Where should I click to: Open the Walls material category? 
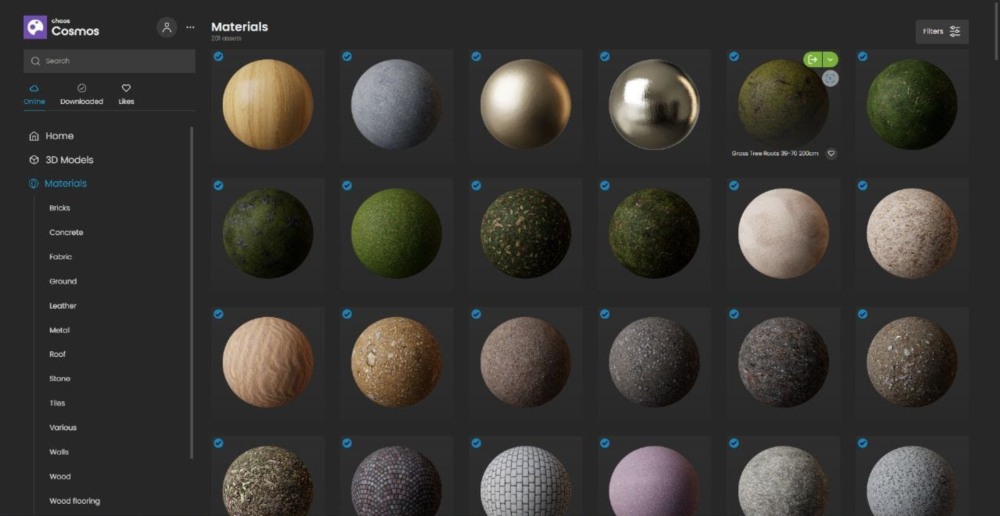point(59,452)
